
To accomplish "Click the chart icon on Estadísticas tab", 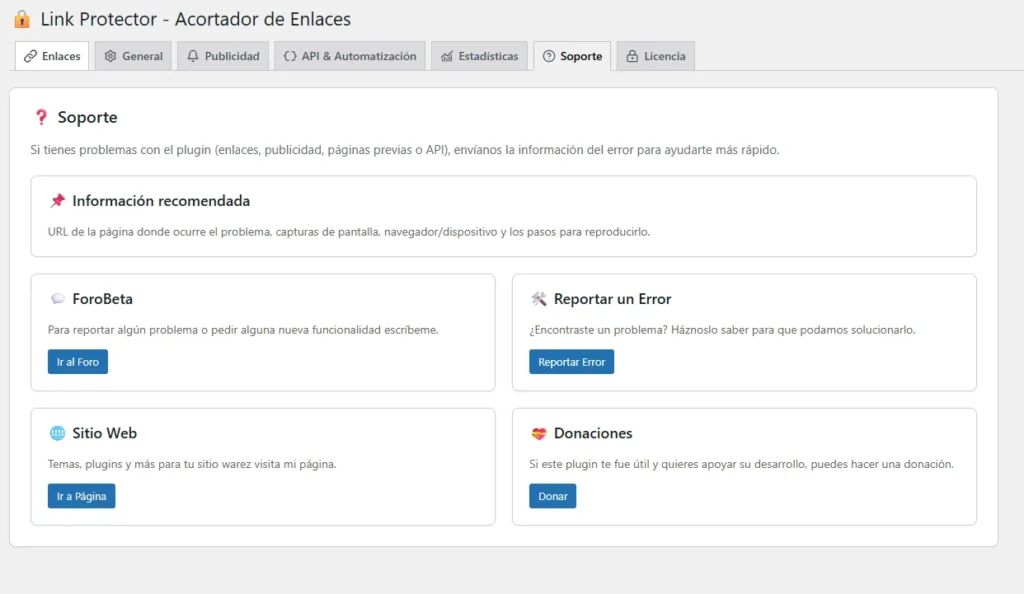I will click(447, 56).
